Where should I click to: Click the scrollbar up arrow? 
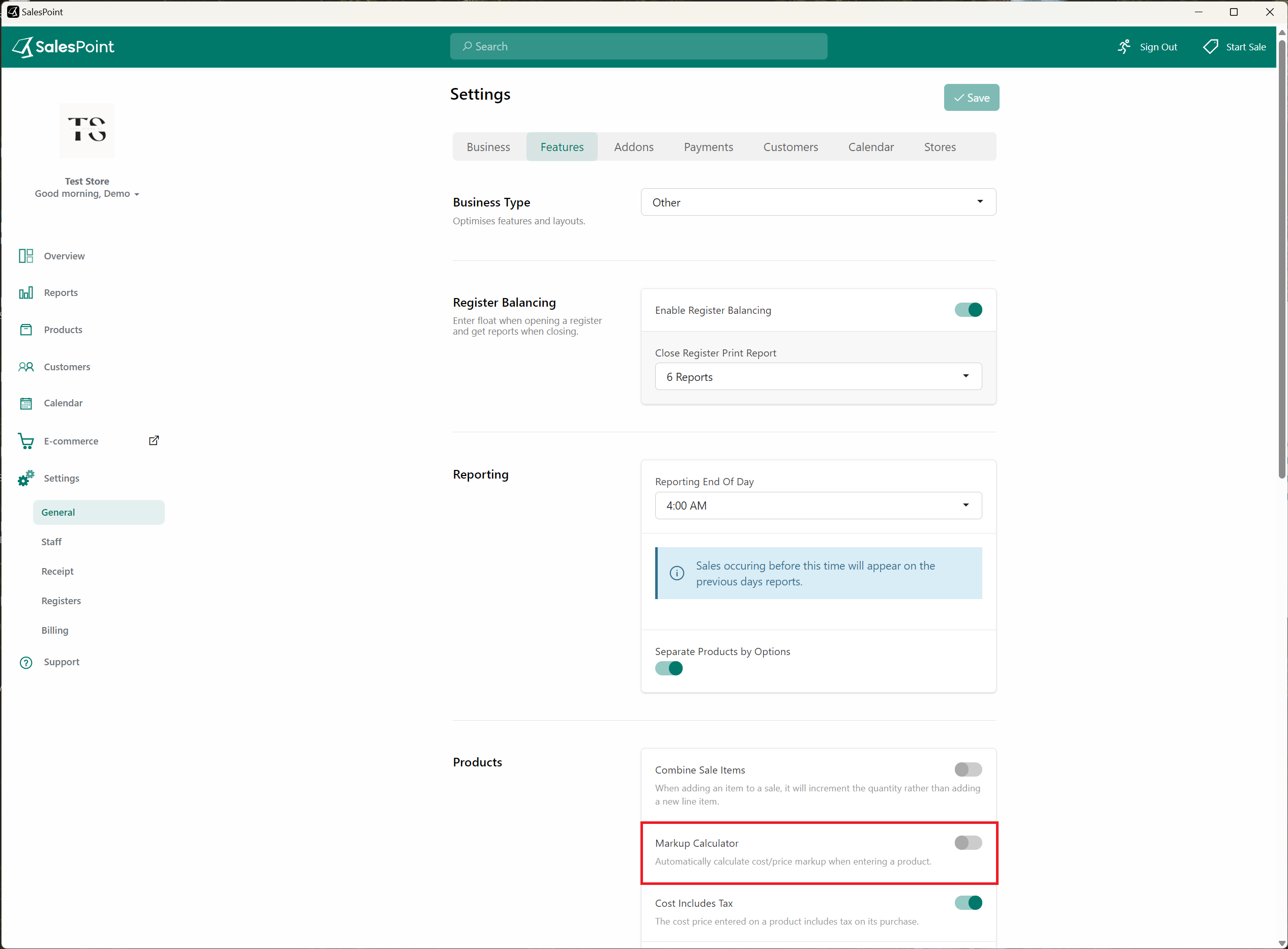point(1282,32)
